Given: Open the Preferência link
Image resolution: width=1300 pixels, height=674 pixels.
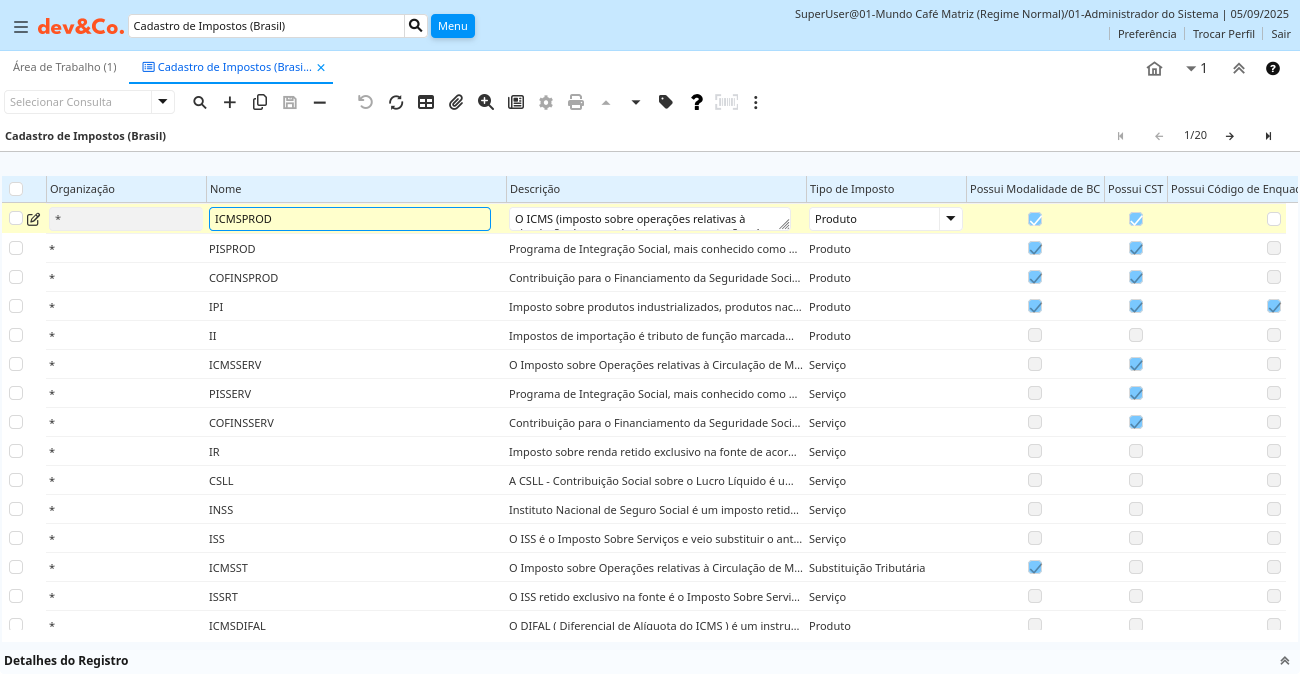Looking at the screenshot, I should point(1146,34).
